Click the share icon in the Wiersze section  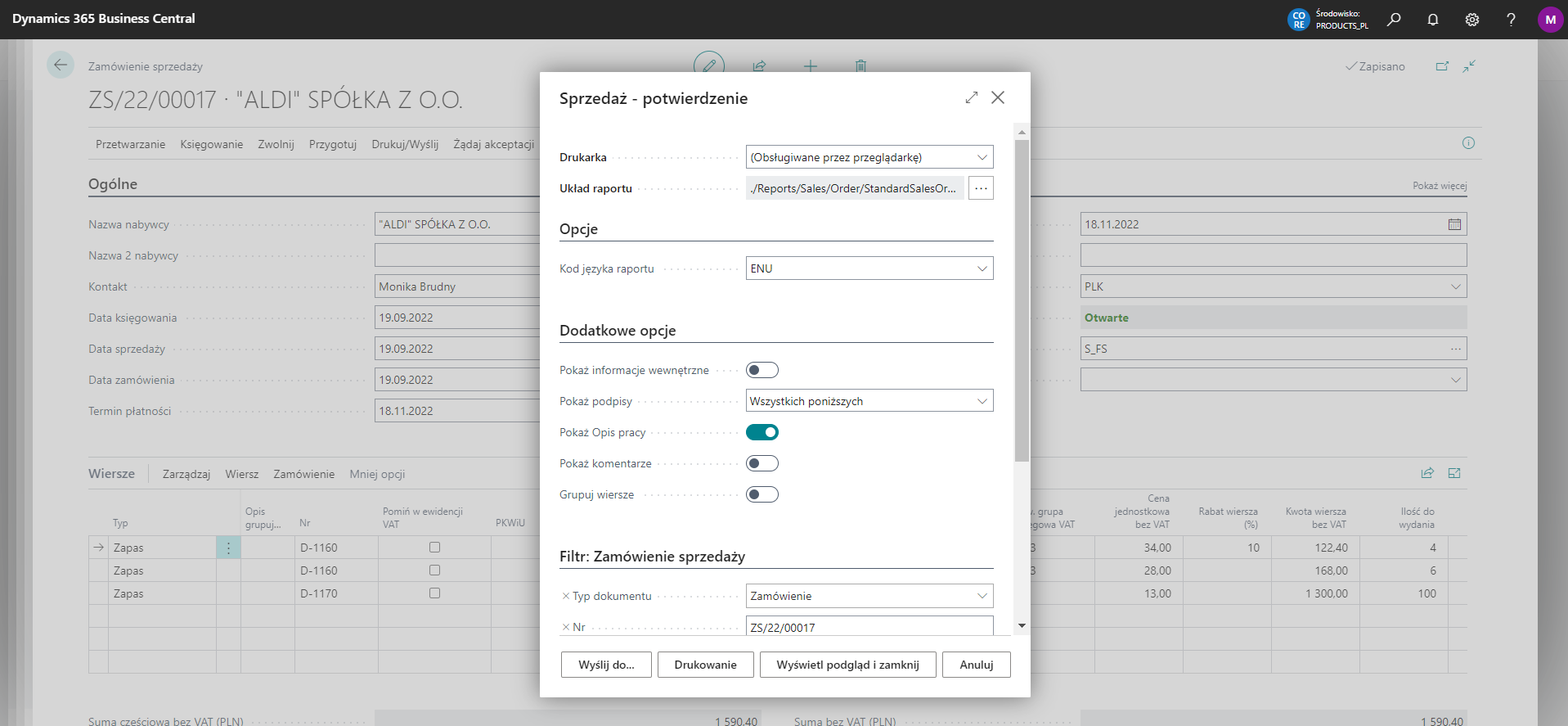(x=1427, y=473)
